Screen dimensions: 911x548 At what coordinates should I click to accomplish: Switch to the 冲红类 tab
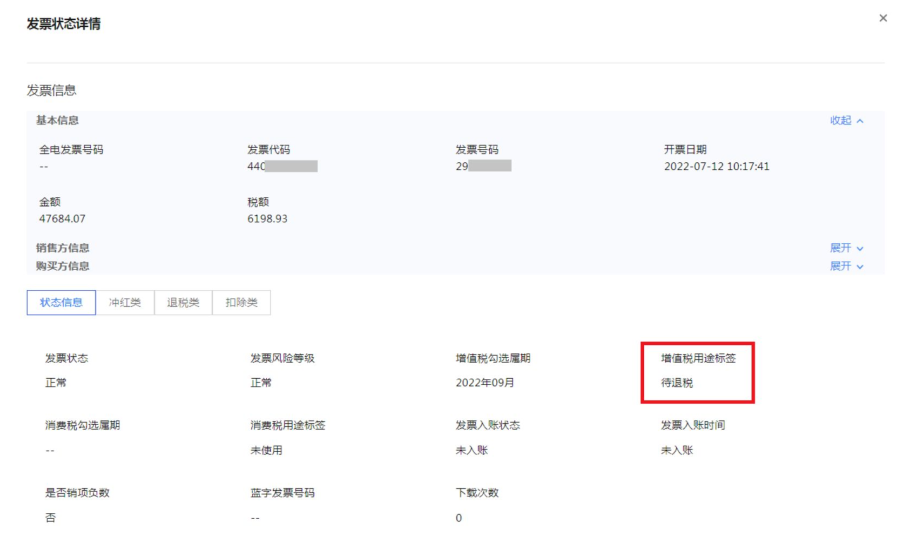pyautogui.click(x=125, y=303)
